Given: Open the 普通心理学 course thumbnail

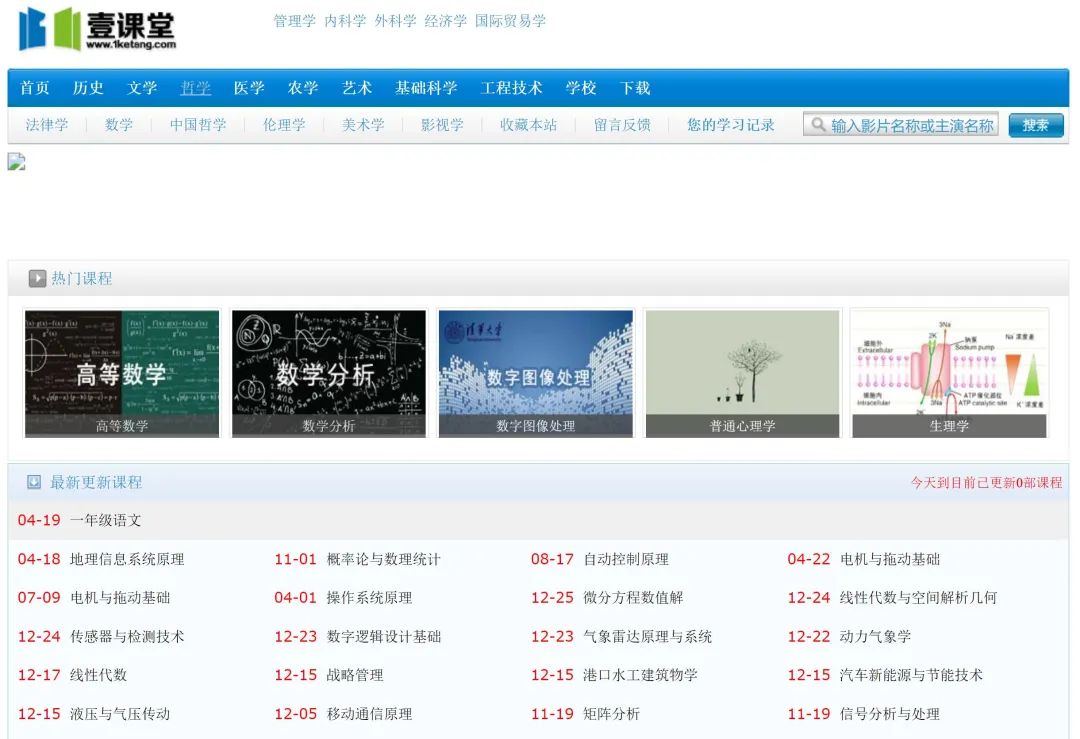Looking at the screenshot, I should click(x=742, y=372).
